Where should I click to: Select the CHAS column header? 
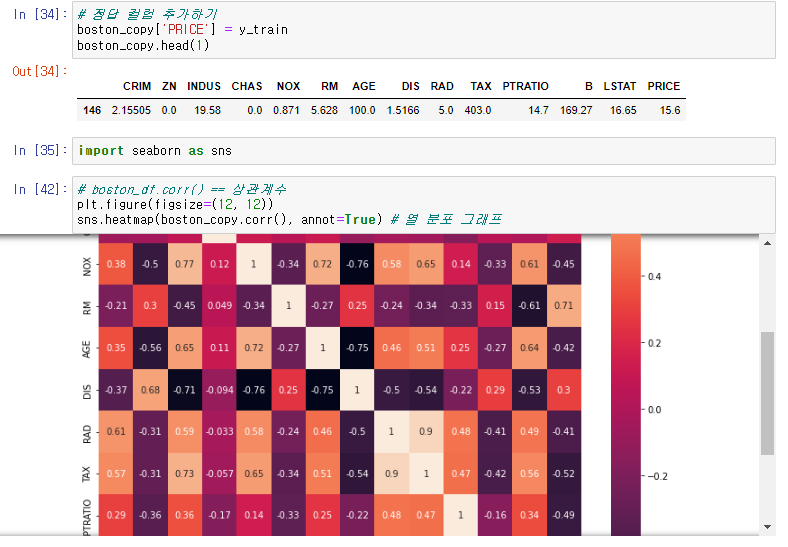247,86
